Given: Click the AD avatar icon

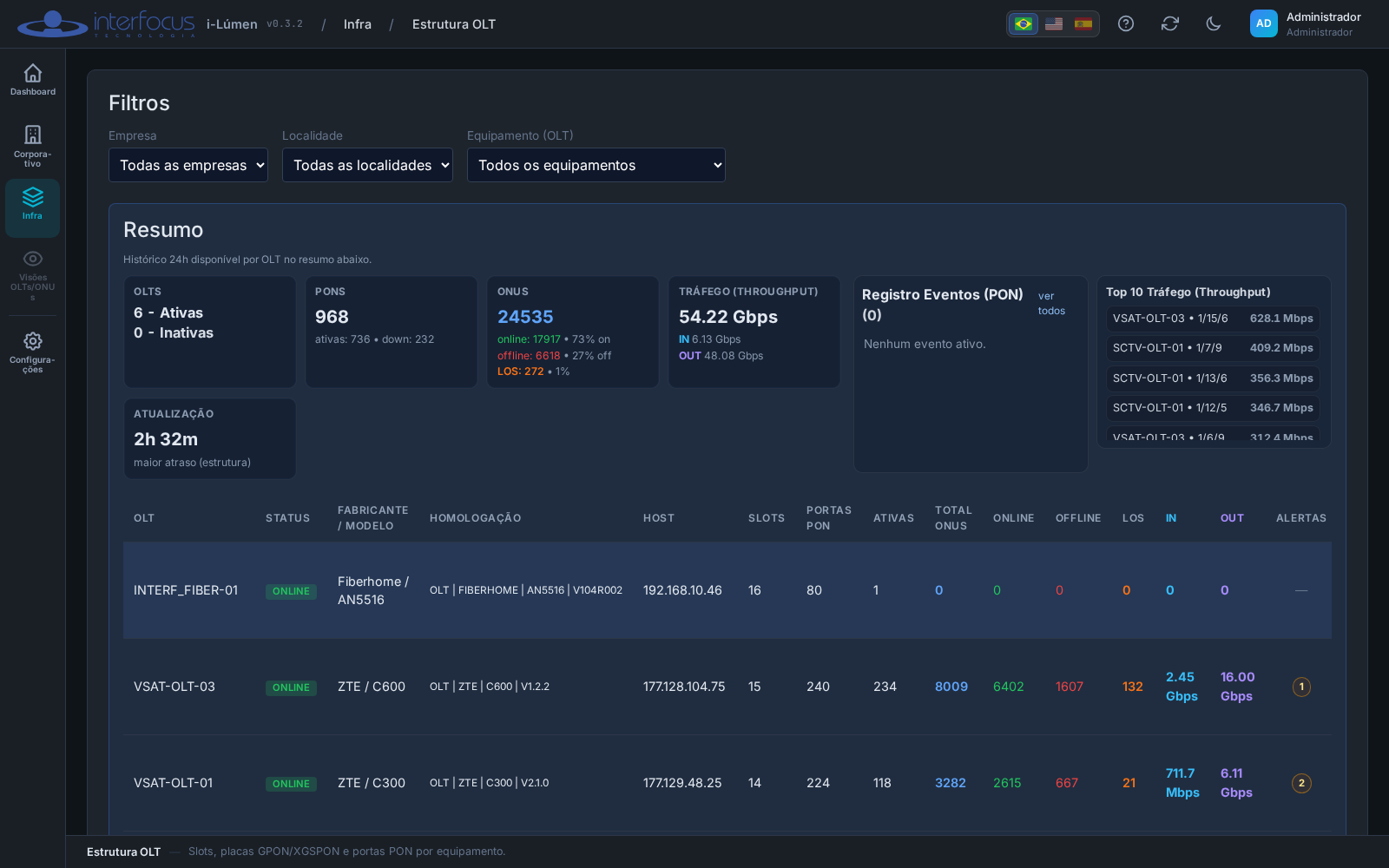Looking at the screenshot, I should [x=1264, y=23].
